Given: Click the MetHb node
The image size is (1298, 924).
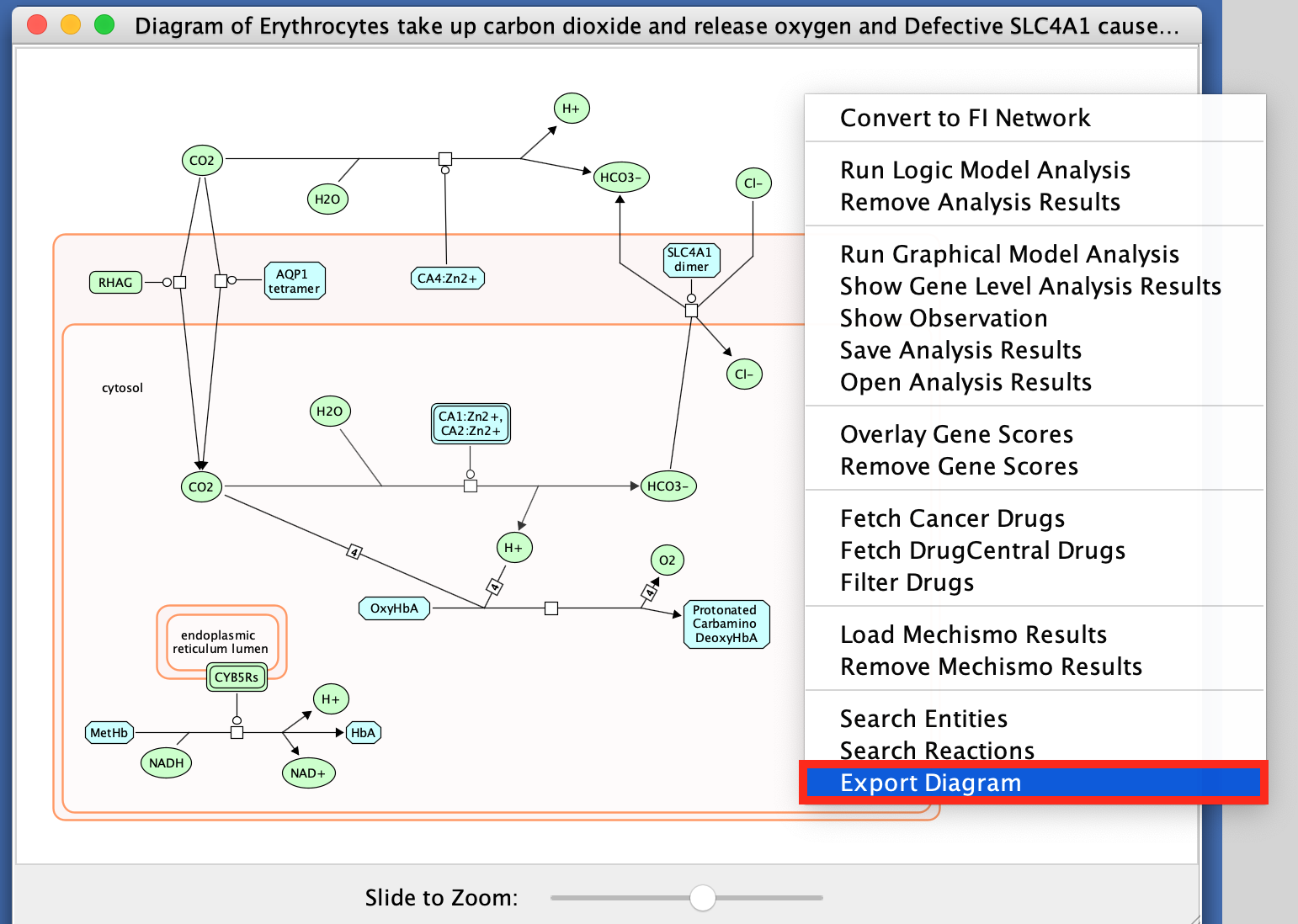Looking at the screenshot, I should point(109,733).
